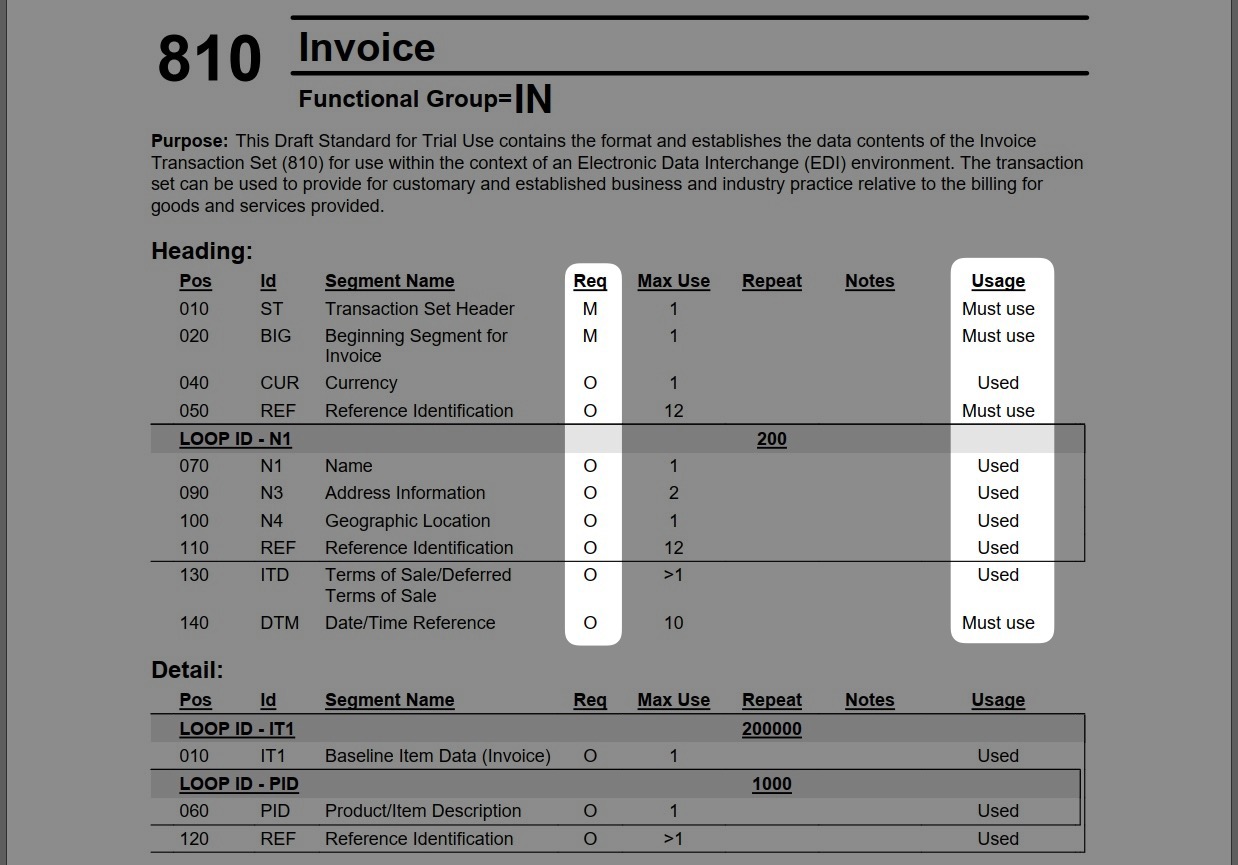Click position "130" in Heading table

coord(194,575)
